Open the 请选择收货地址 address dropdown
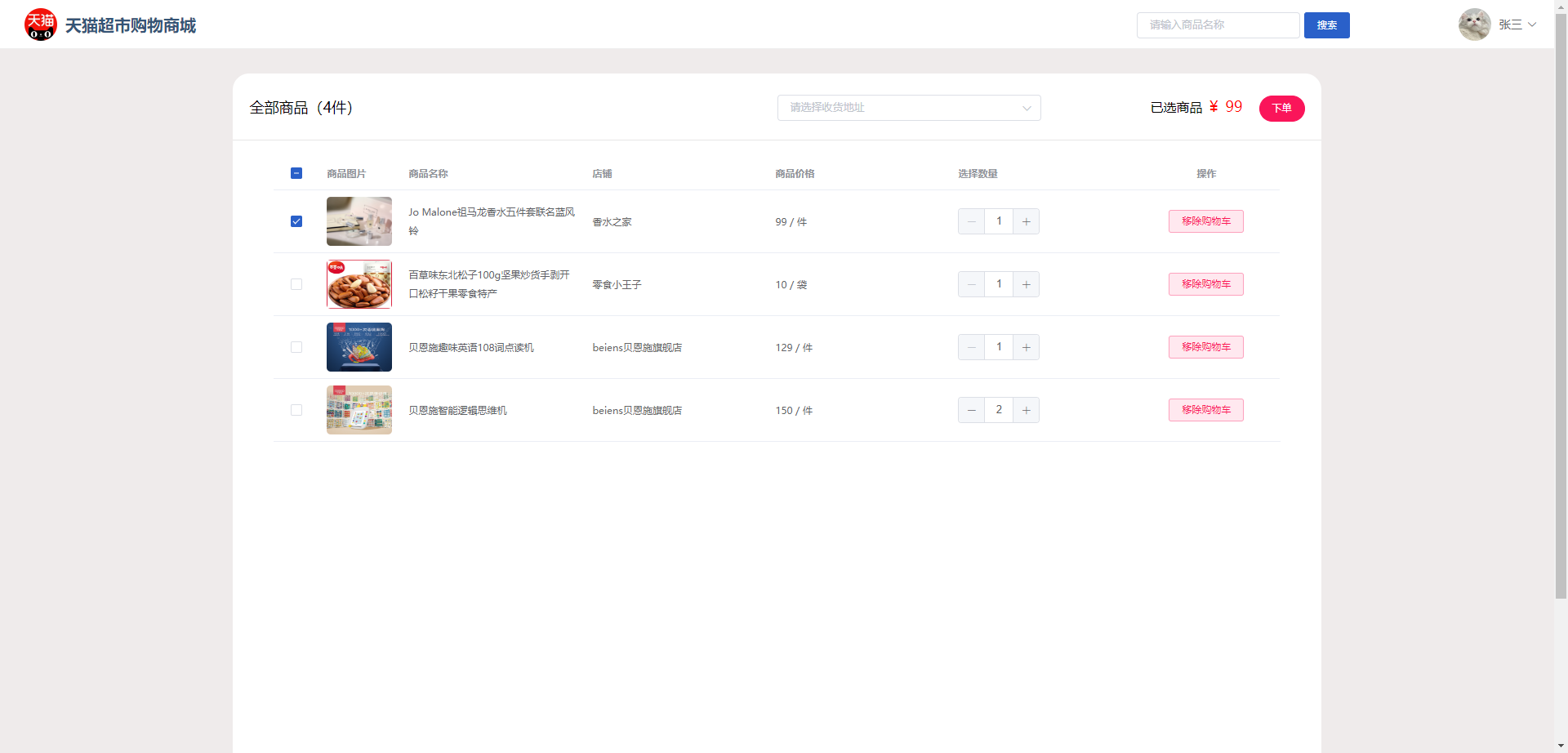Viewport: 1568px width, 753px height. coord(909,108)
